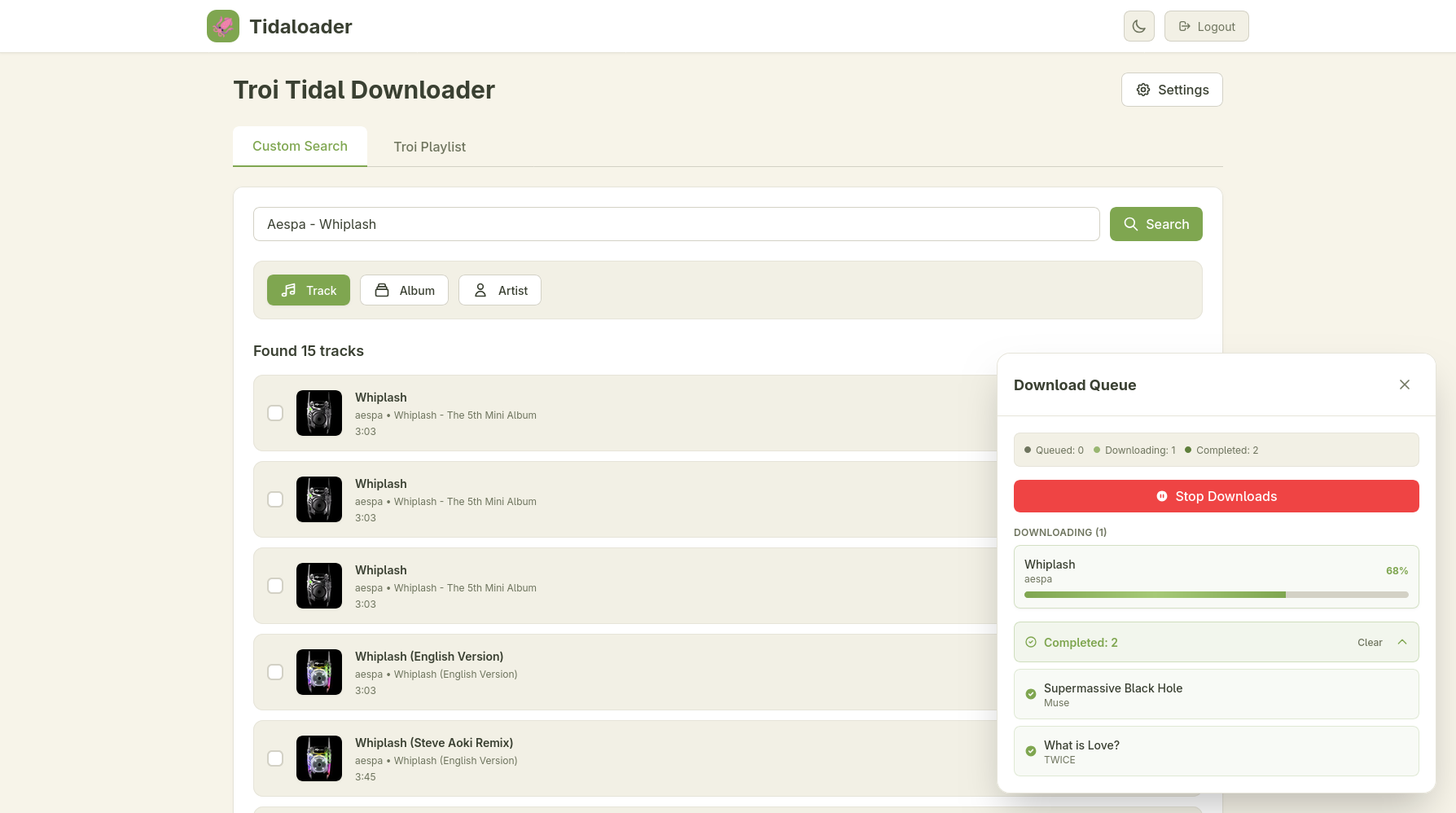
Task: Click the "Whiplash (Steve Aoki Remix)" track title
Action: pos(434,743)
